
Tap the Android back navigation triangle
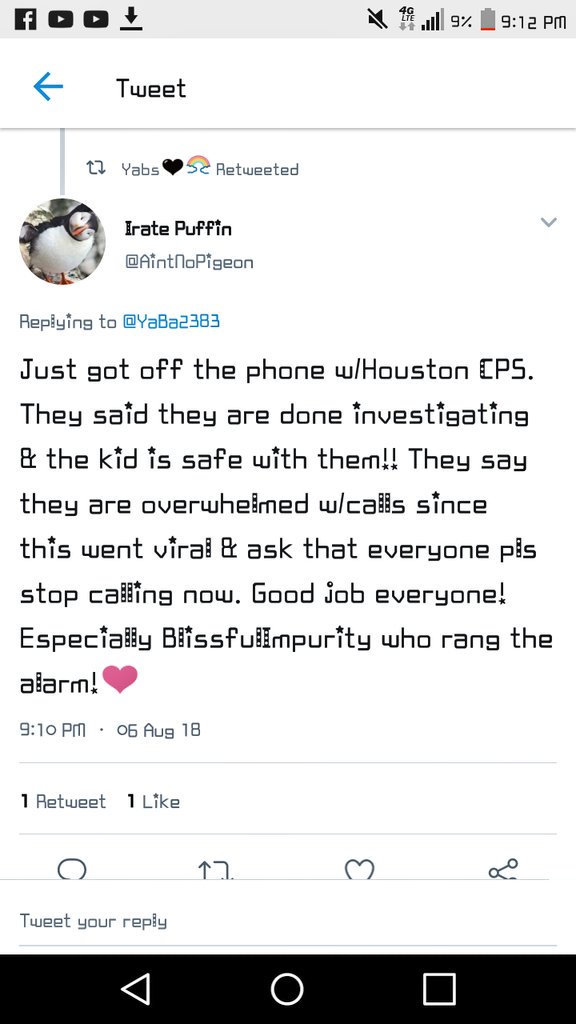136,989
